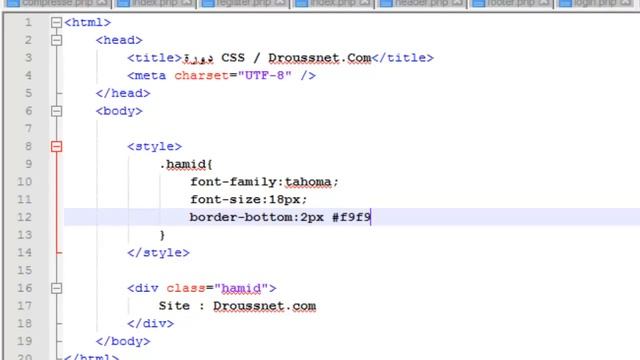640x360 pixels.
Task: Place cursor on the opening <head> tag
Action: [x=119, y=40]
